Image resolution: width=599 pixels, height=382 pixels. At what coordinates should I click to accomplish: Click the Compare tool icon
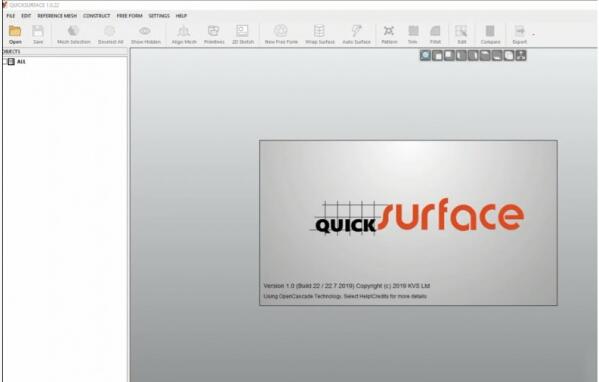pos(490,31)
